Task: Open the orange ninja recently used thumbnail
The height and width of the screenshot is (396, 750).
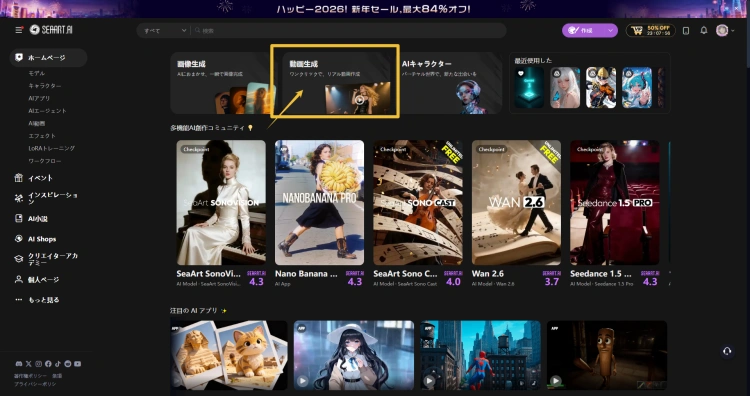Action: pos(601,88)
